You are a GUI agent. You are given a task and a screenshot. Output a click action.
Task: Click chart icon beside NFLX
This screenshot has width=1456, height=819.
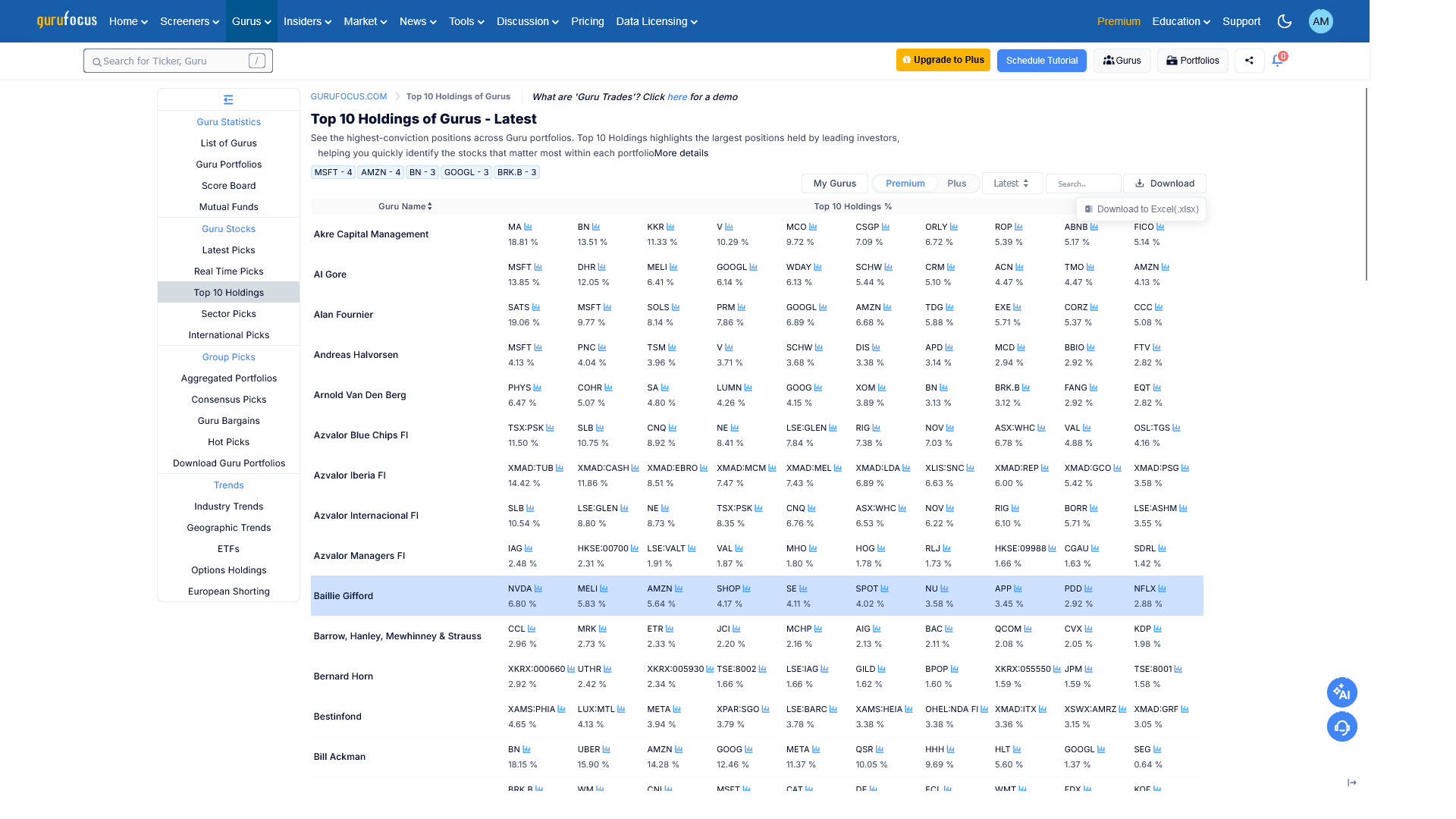(1163, 588)
